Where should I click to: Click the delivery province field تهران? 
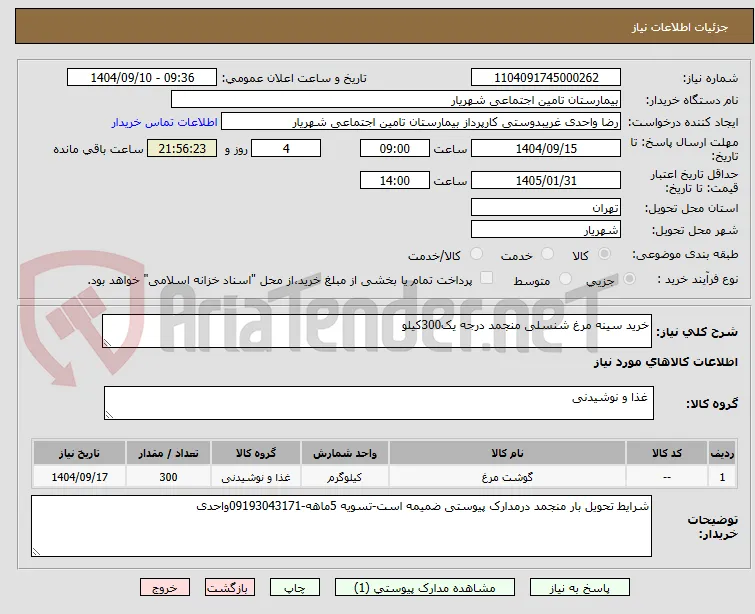pyautogui.click(x=546, y=208)
